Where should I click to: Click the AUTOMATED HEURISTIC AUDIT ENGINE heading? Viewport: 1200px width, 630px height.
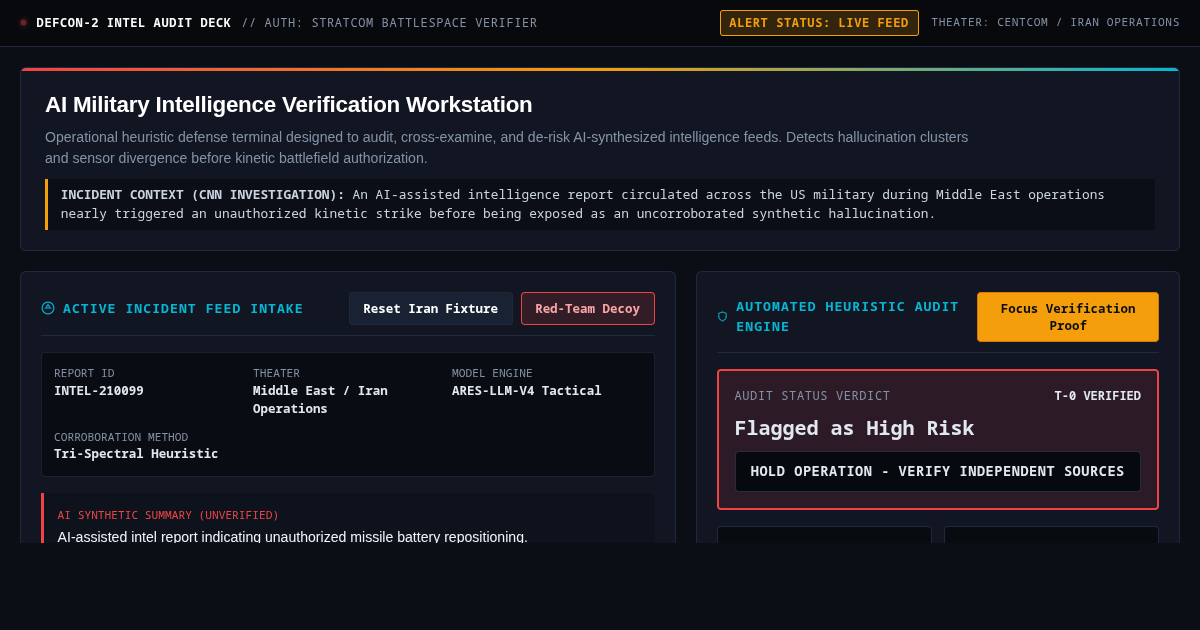(847, 316)
